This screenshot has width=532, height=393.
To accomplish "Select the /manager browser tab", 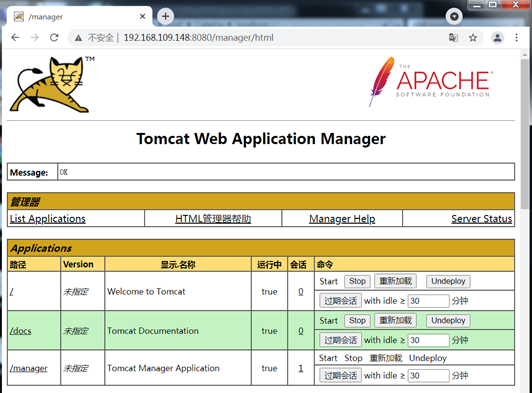I will [79, 17].
